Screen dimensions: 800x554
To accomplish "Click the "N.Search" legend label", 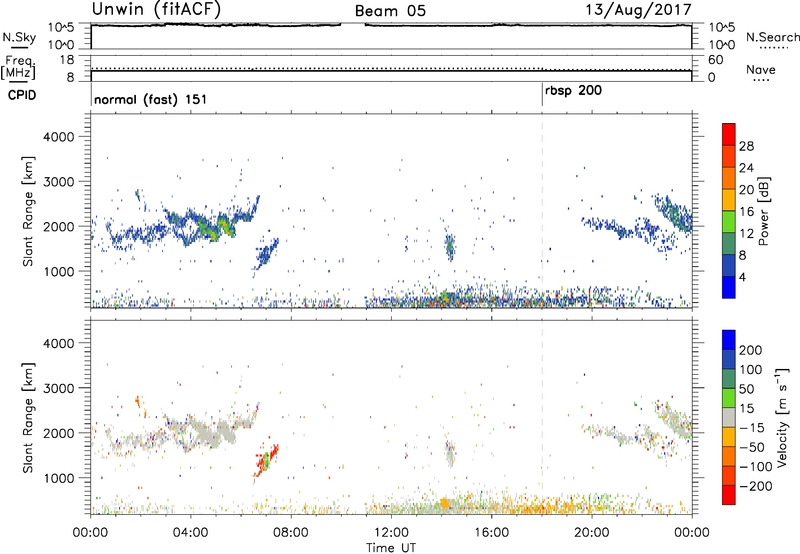I will tap(772, 37).
